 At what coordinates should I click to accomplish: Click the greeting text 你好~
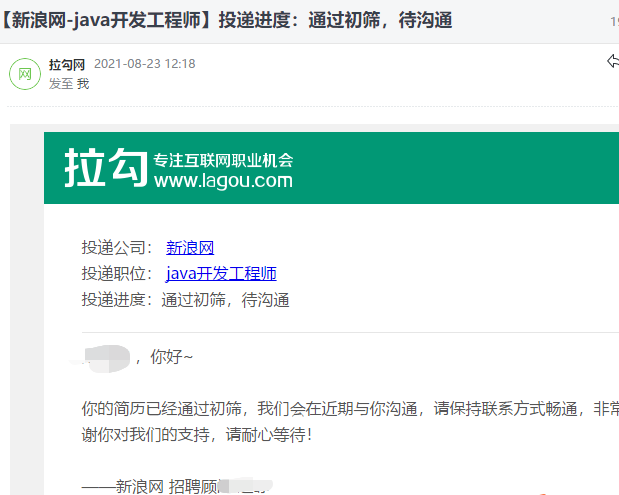[171, 357]
